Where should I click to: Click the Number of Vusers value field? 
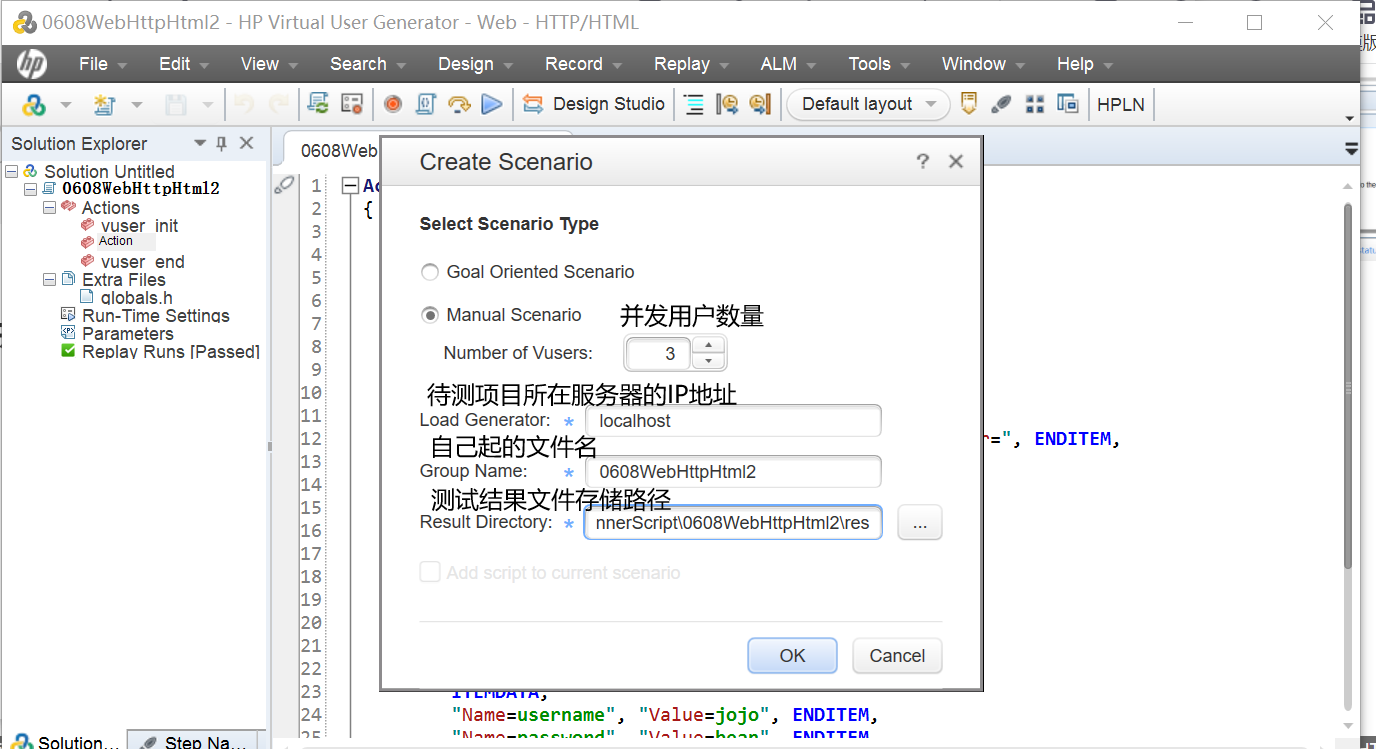(x=657, y=353)
